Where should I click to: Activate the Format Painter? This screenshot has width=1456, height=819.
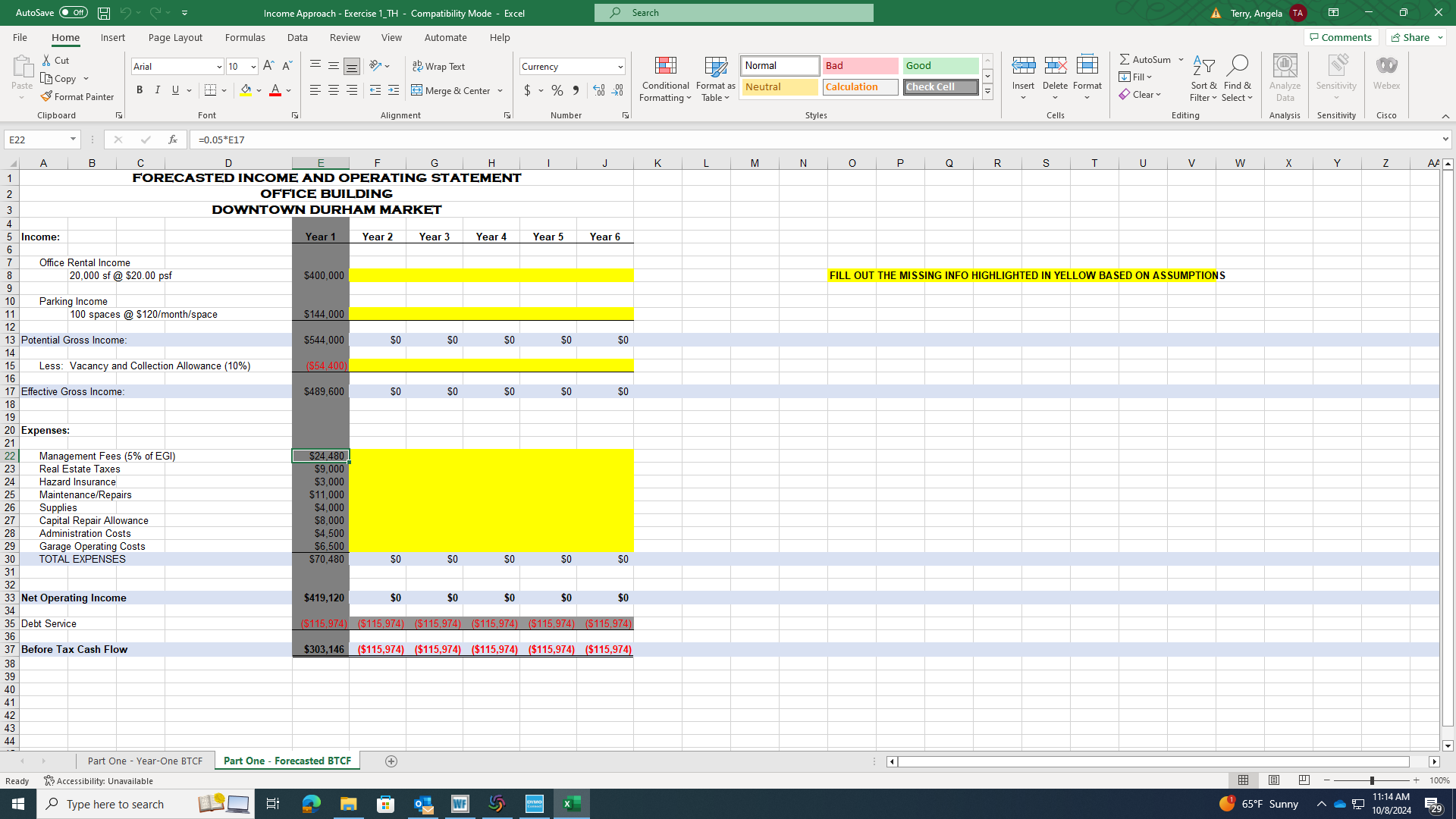(77, 96)
